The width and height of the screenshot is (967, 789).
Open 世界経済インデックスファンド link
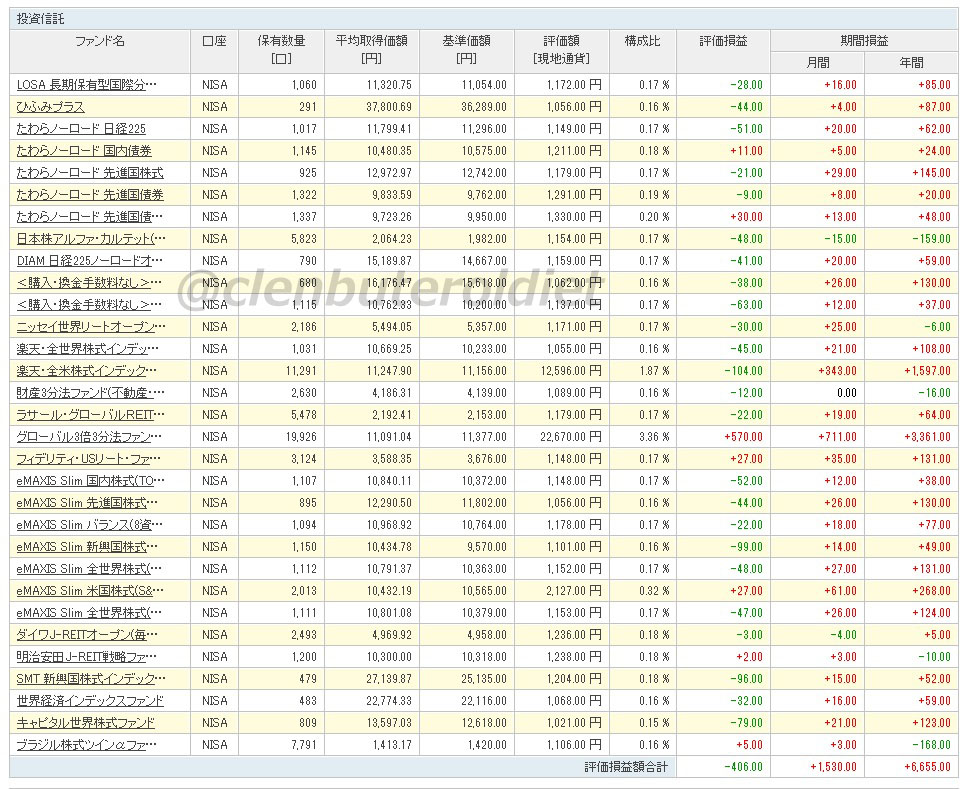click(x=90, y=701)
